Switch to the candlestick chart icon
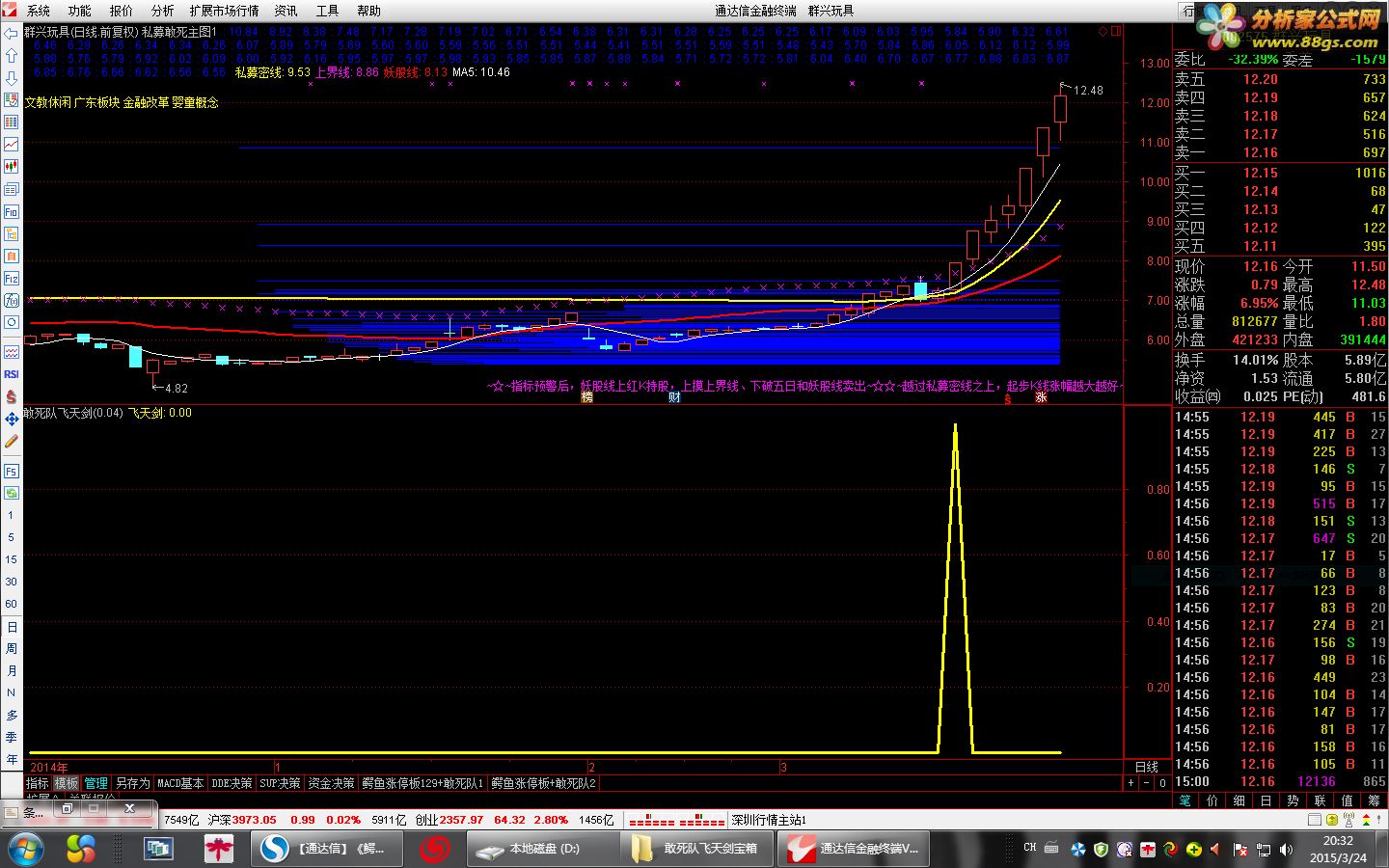 coord(12,167)
